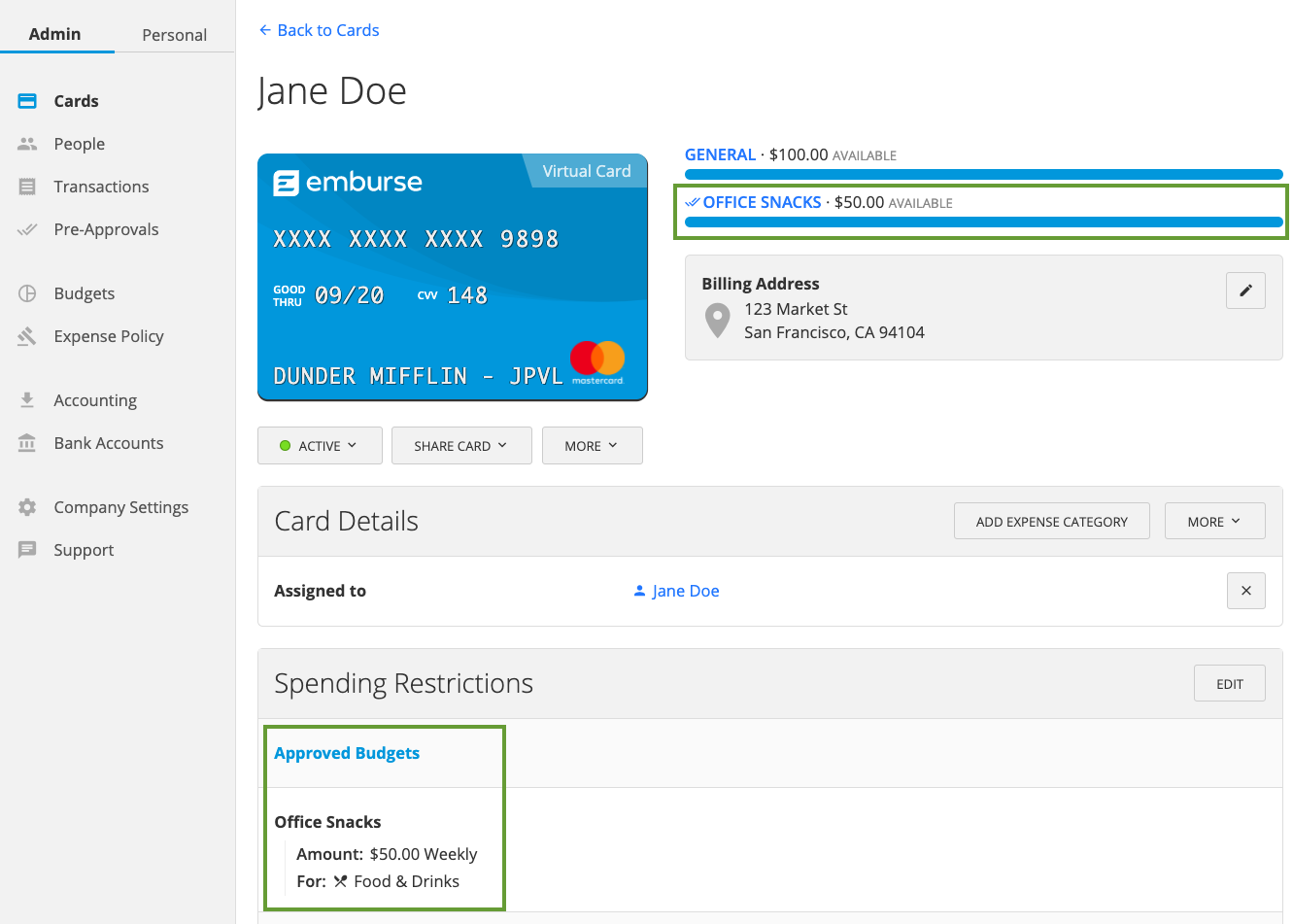1293x924 pixels.
Task: Switch to the Personal tab
Action: tap(174, 35)
